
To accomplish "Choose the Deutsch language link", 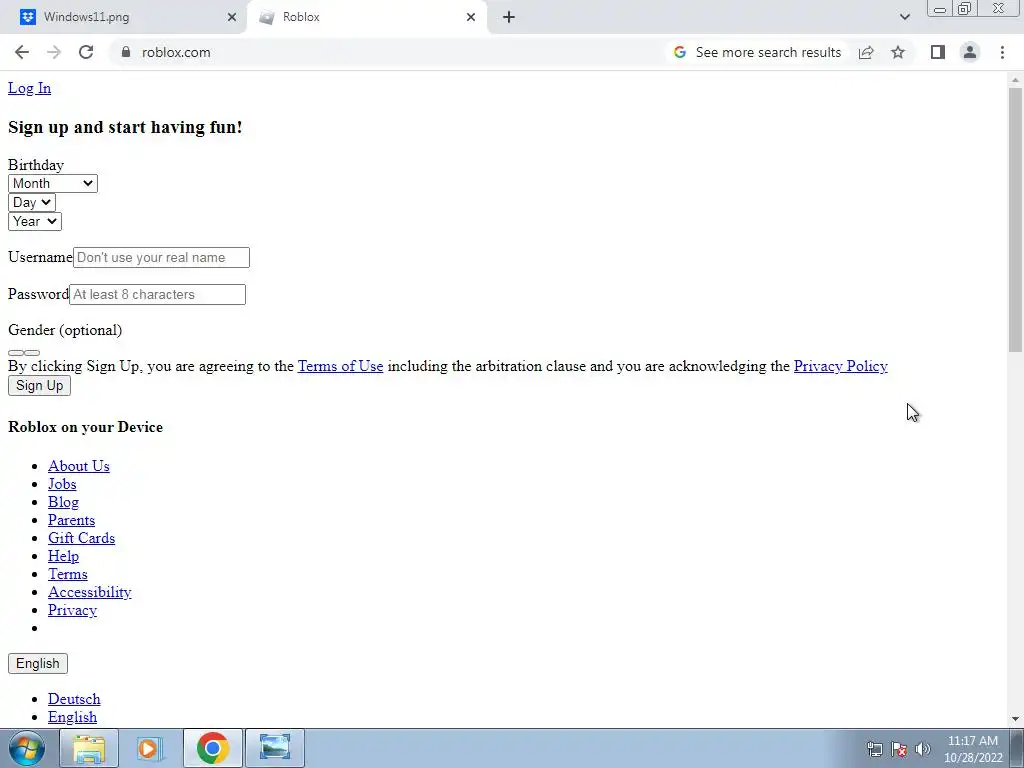I will (74, 699).
